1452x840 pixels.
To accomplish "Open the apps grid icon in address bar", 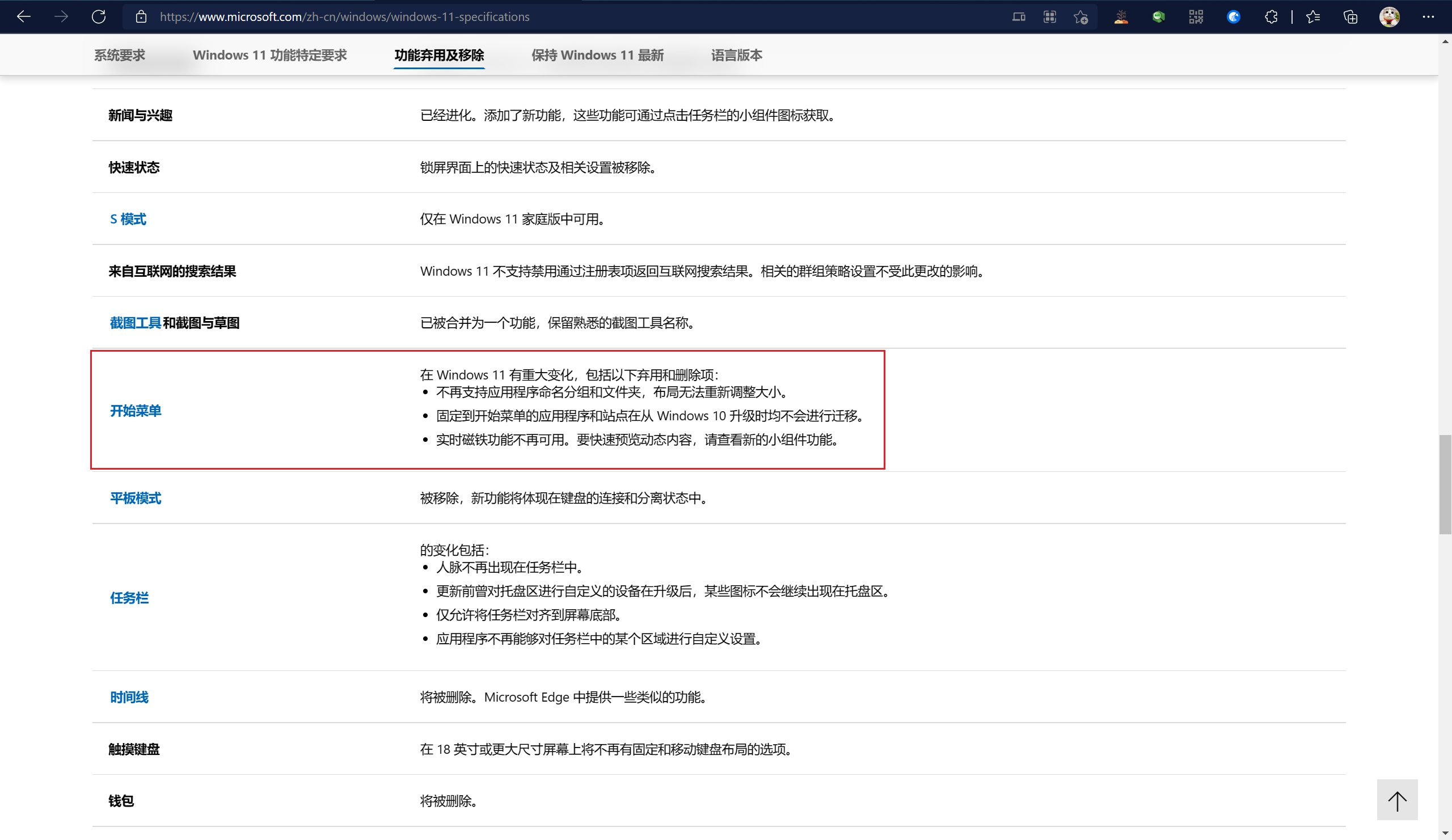I will tap(1049, 16).
